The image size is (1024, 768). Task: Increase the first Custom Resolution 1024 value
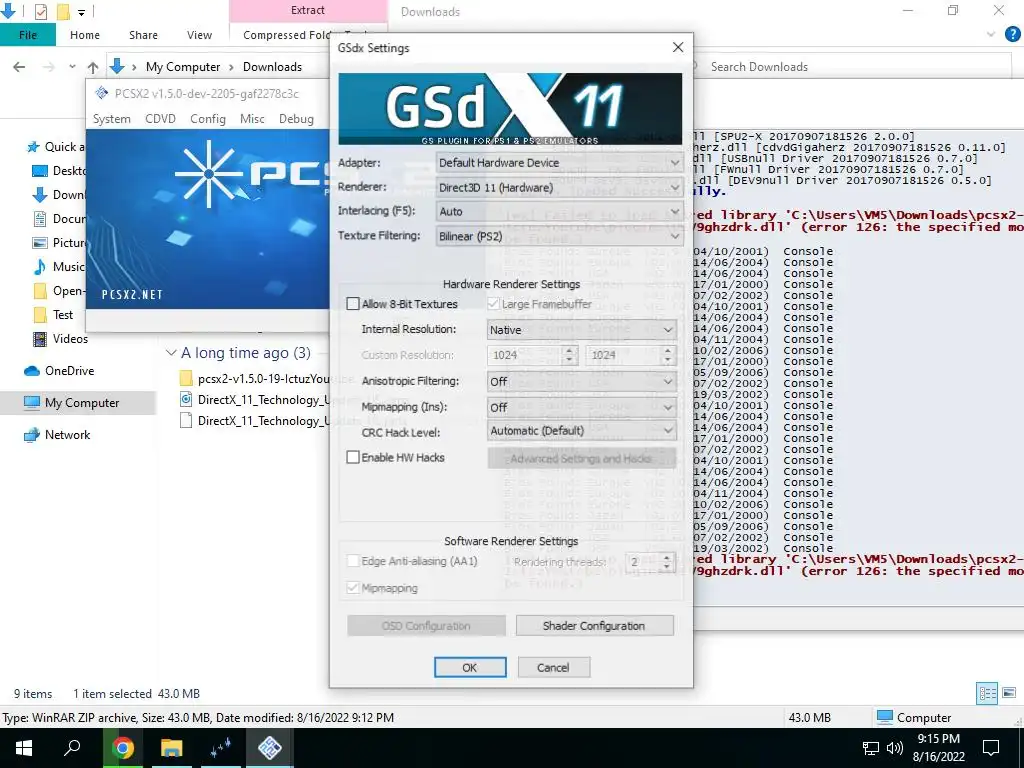click(569, 351)
